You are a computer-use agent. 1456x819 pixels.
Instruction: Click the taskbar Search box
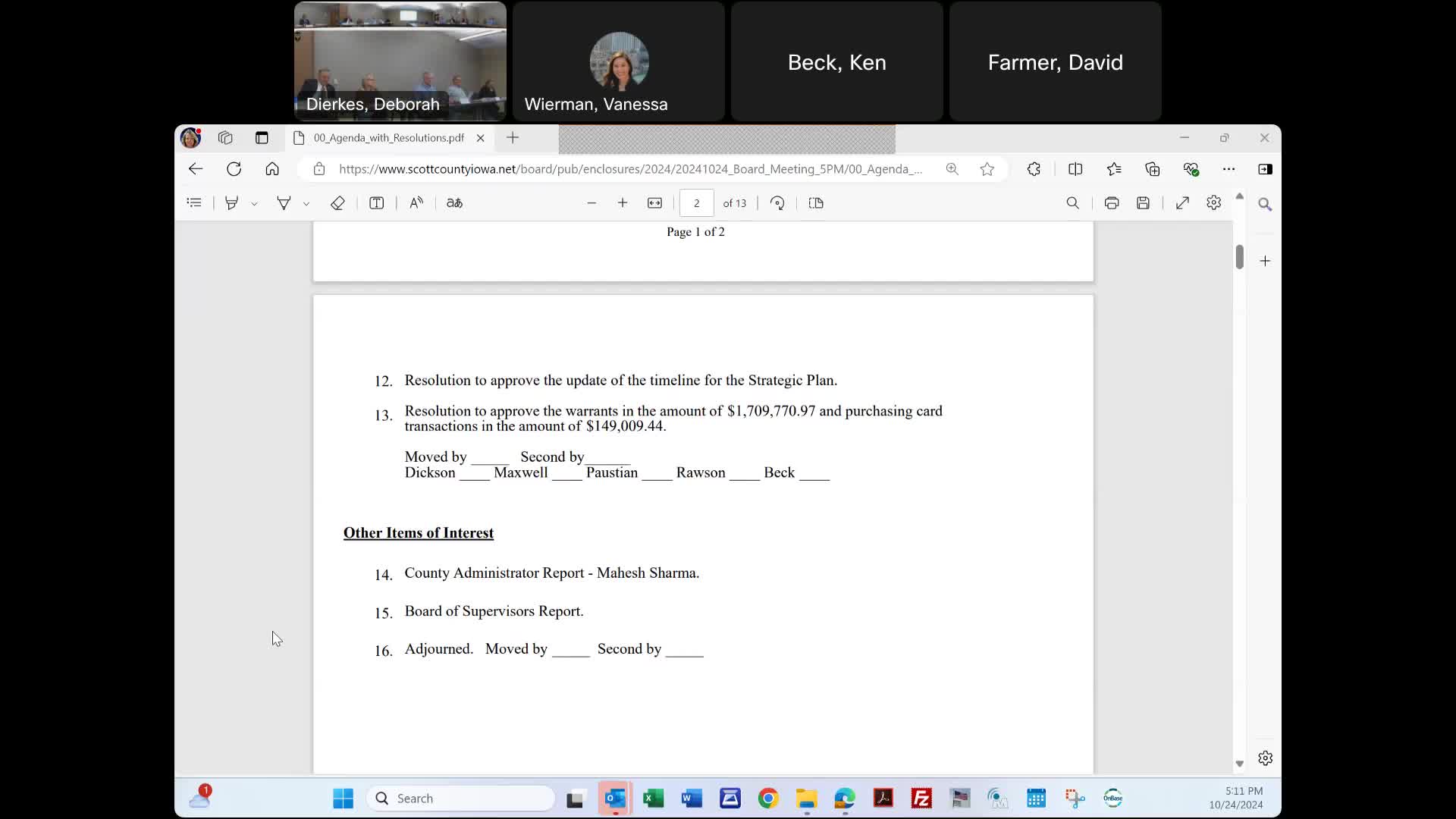[460, 798]
